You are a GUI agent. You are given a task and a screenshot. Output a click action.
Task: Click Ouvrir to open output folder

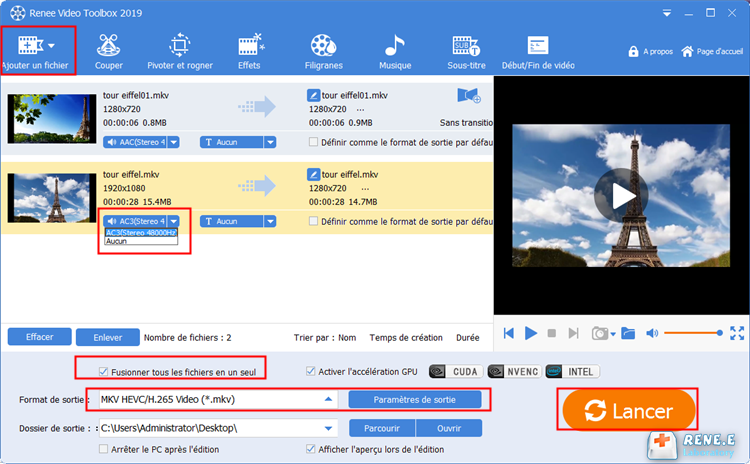click(449, 428)
